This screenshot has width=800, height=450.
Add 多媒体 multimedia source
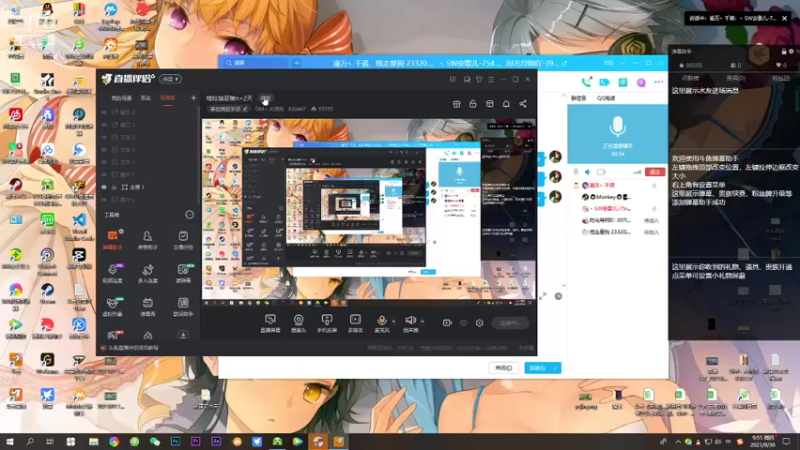[x=355, y=323]
